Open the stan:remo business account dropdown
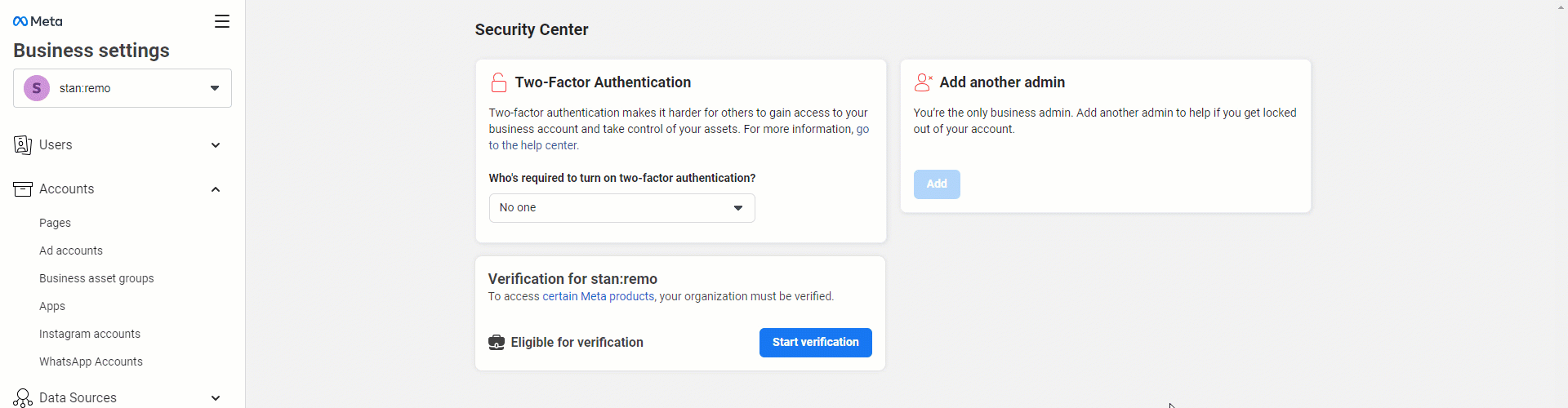Viewport: 1568px width, 408px height. coord(122,88)
